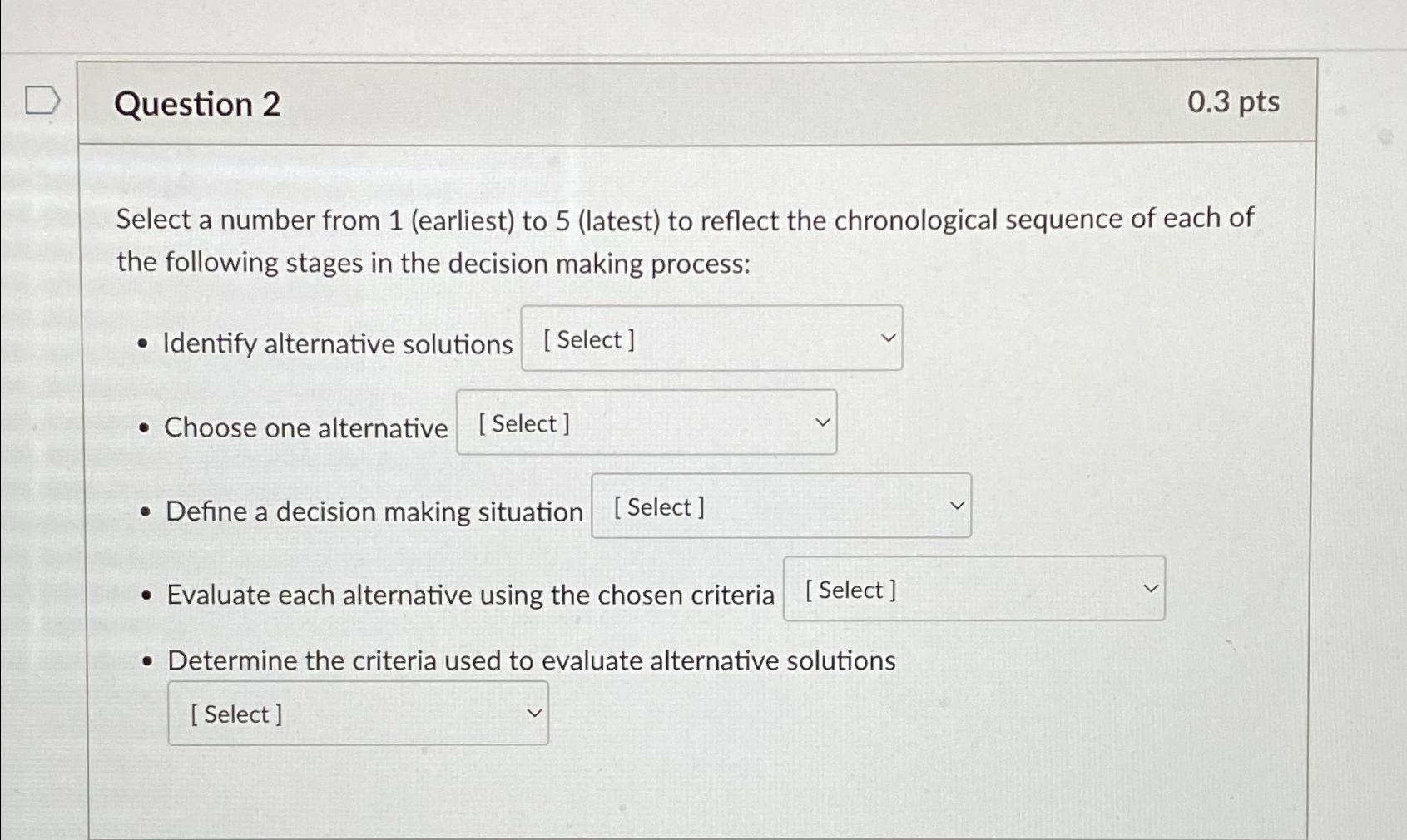Click the Select field beside Identify alternative solutions
This screenshot has height=840, width=1407.
point(711,338)
